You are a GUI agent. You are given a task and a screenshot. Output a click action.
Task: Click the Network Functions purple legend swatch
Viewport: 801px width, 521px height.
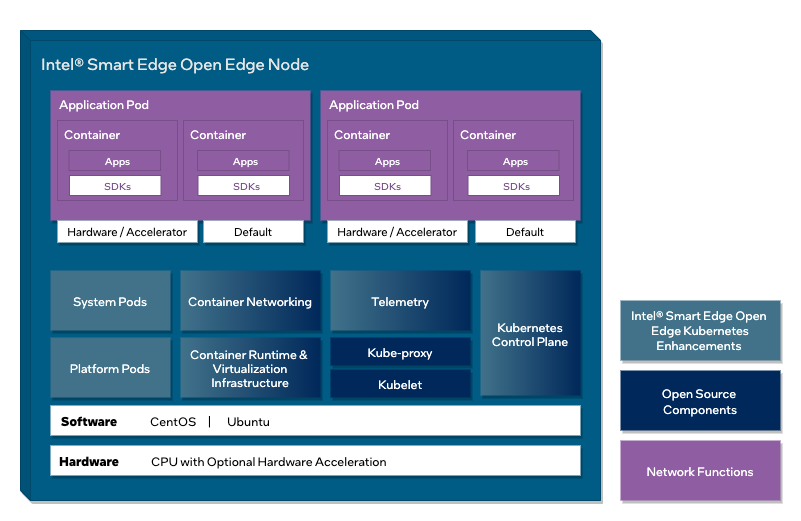(699, 471)
